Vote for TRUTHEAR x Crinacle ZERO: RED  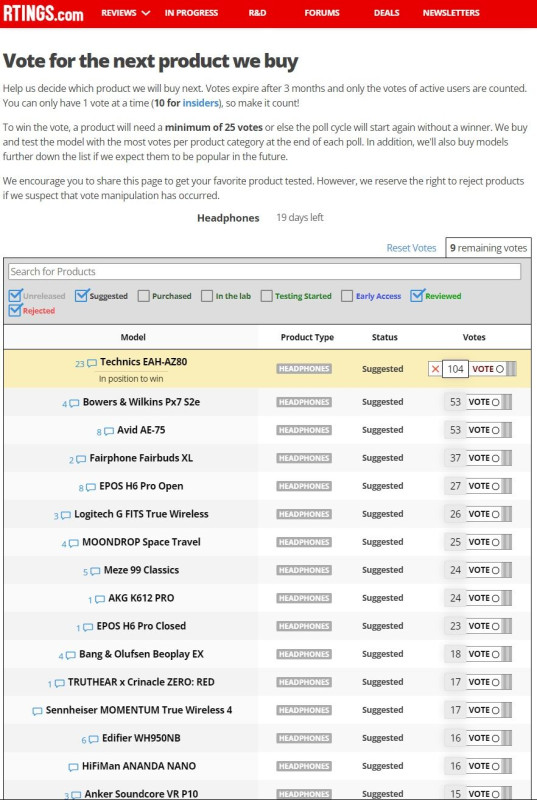pyautogui.click(x=489, y=682)
